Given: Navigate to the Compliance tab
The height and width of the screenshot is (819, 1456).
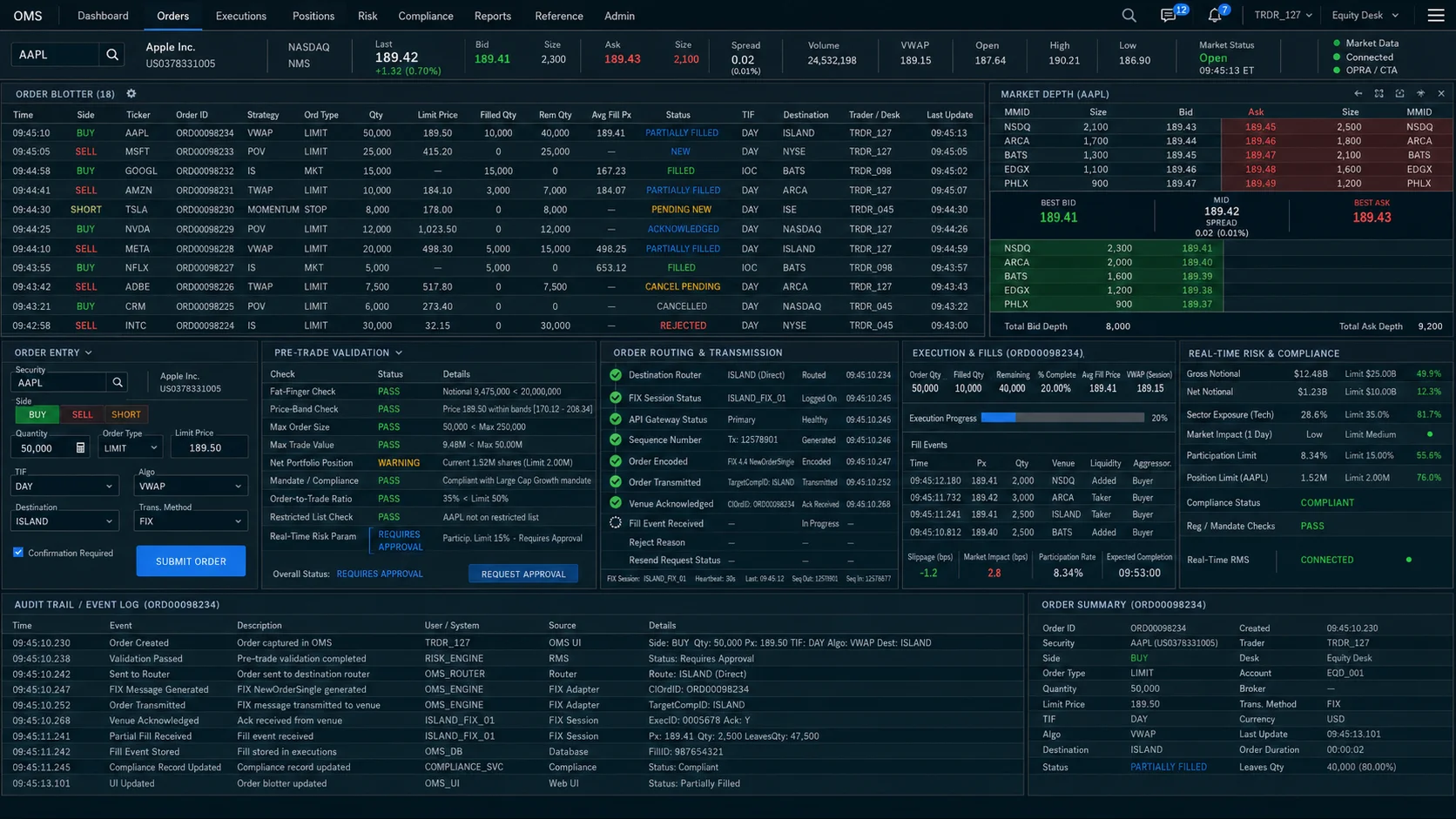Looking at the screenshot, I should click(426, 16).
